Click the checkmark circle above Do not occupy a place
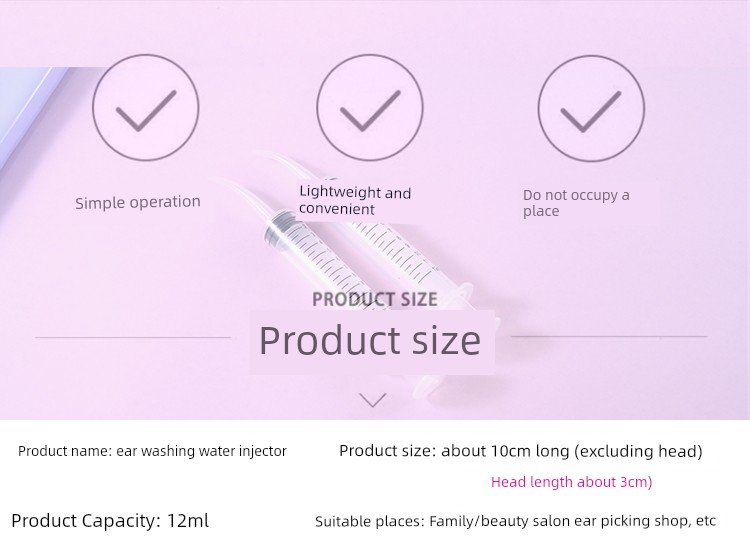 pyautogui.click(x=591, y=108)
